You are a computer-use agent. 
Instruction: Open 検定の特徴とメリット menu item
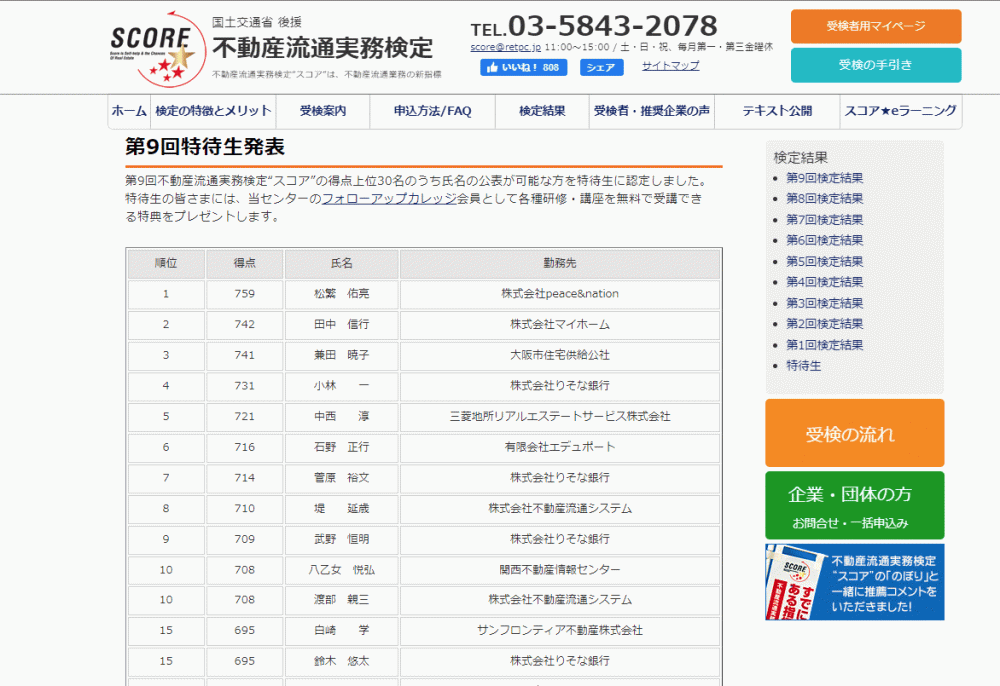tap(213, 112)
